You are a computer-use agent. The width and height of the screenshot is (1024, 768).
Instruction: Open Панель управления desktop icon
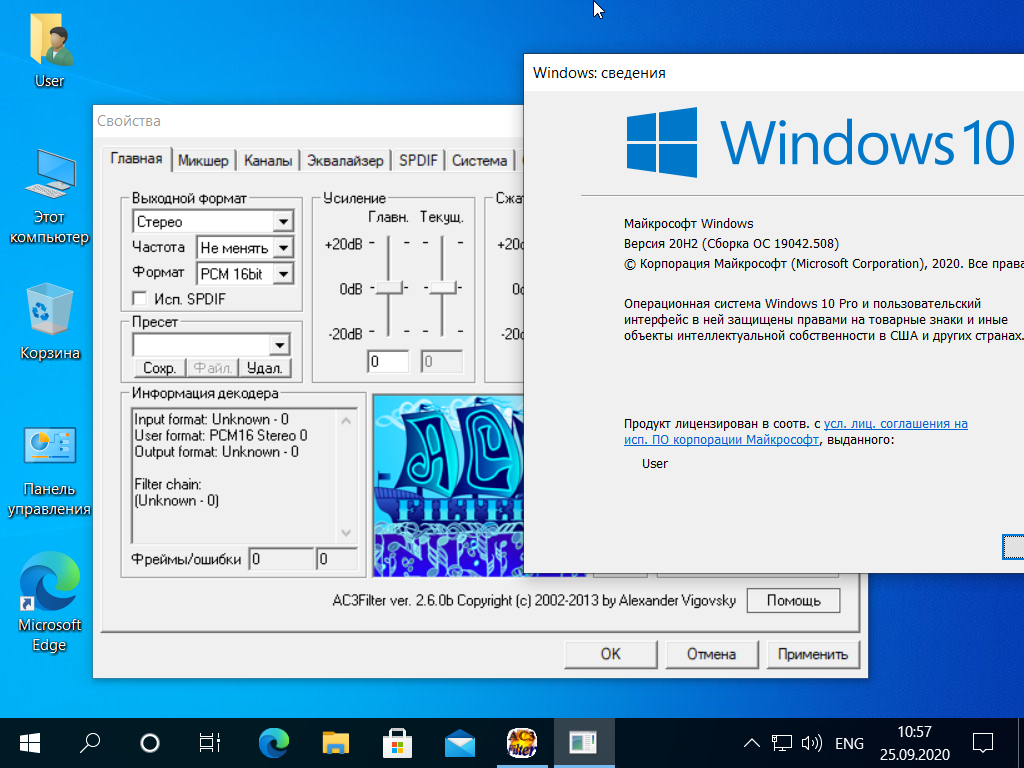click(50, 470)
